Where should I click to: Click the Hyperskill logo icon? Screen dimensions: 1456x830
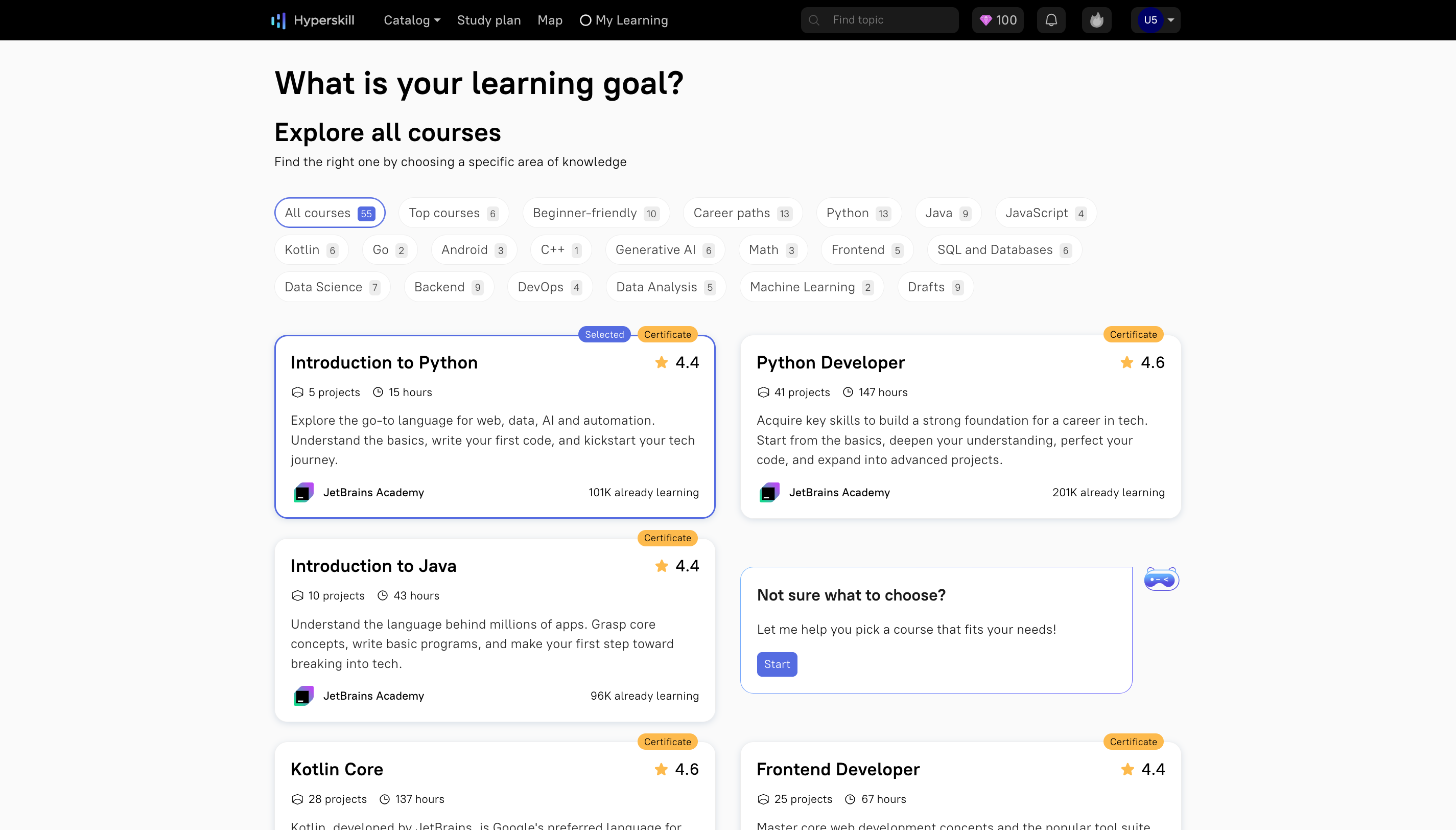click(278, 20)
